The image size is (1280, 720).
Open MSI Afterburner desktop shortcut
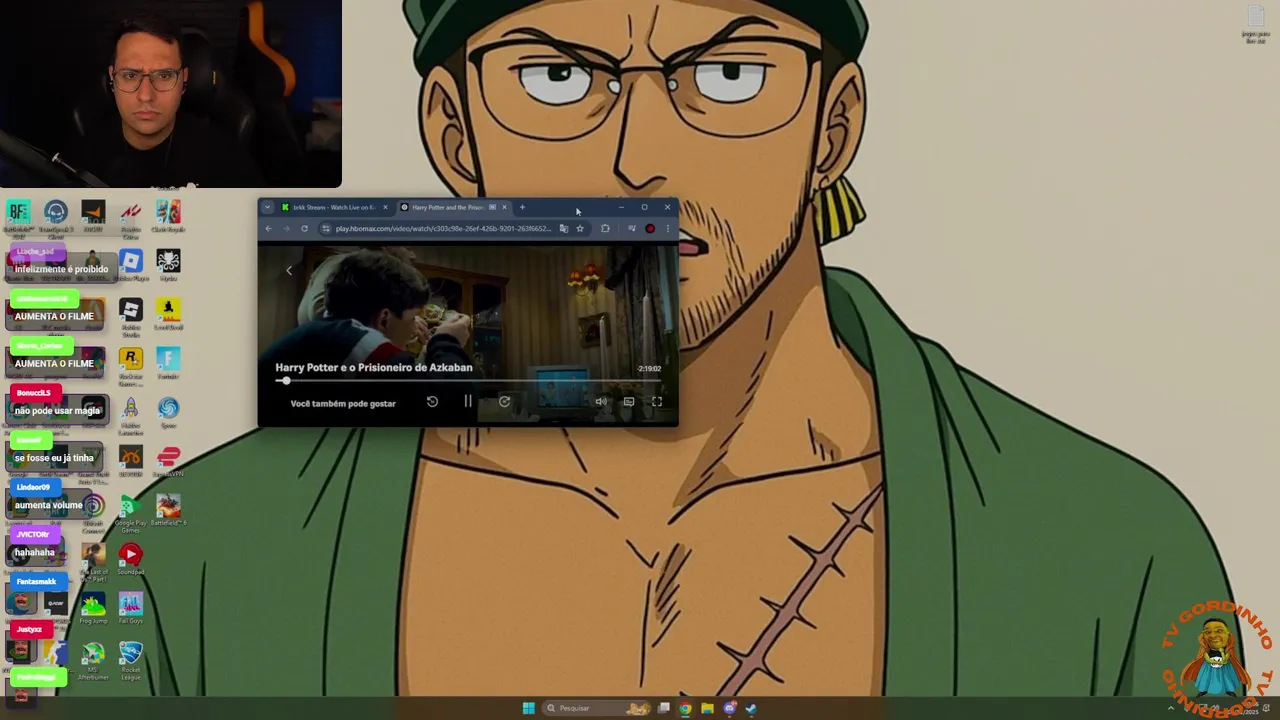click(93, 660)
